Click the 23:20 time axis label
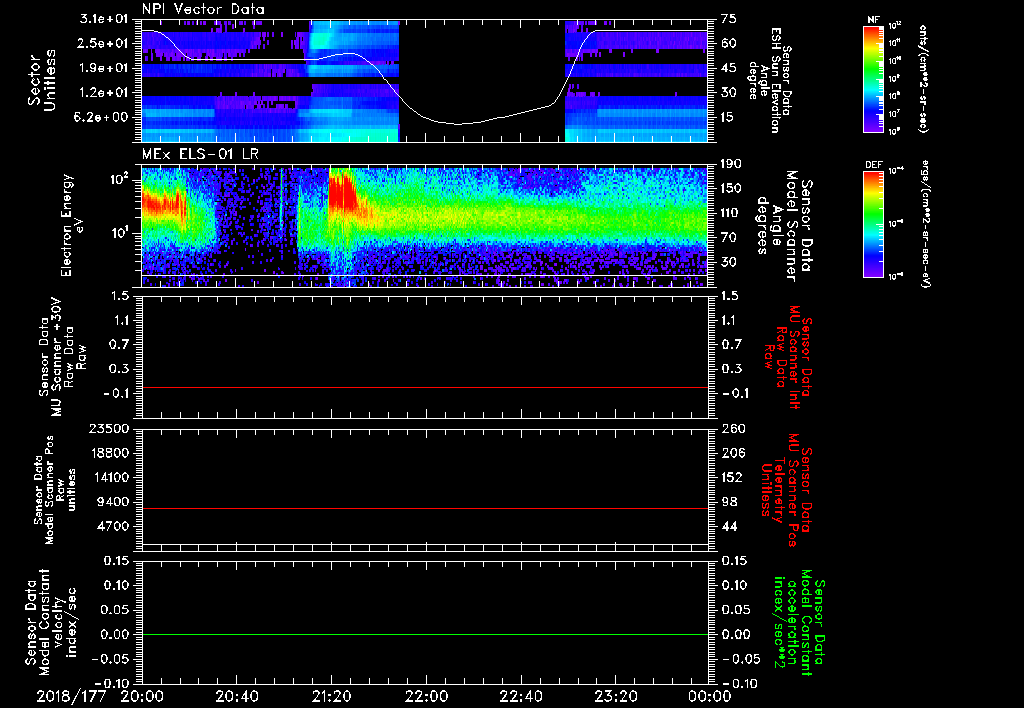This screenshot has height=708, width=1024. [x=616, y=696]
